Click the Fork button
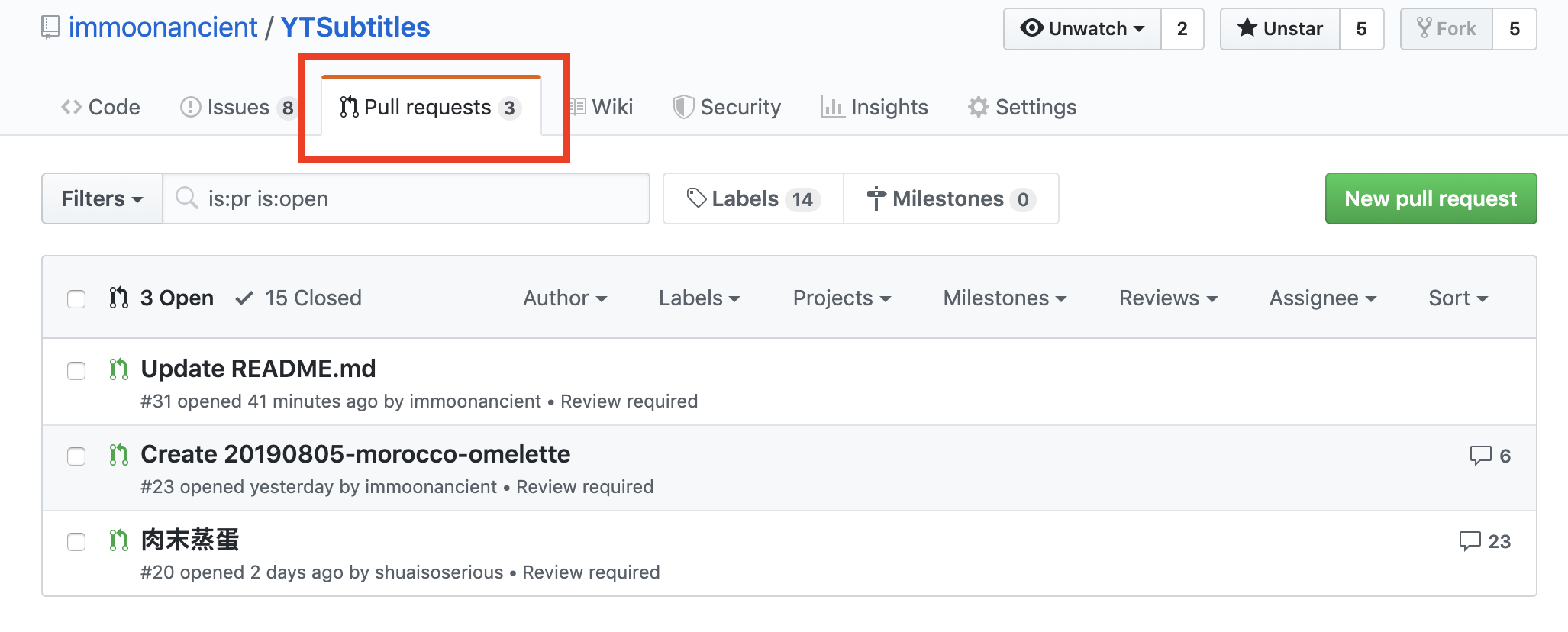Screen dimensions: 1568x632 click(1447, 29)
